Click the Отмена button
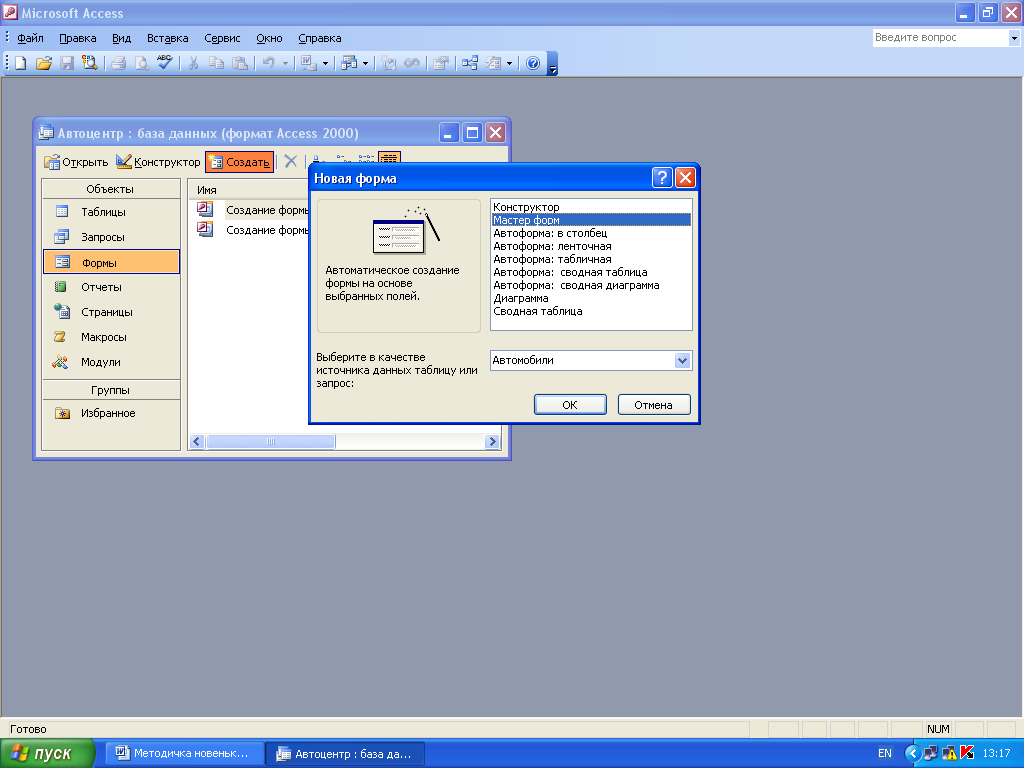Screen dimensions: 1024x768 coord(654,405)
